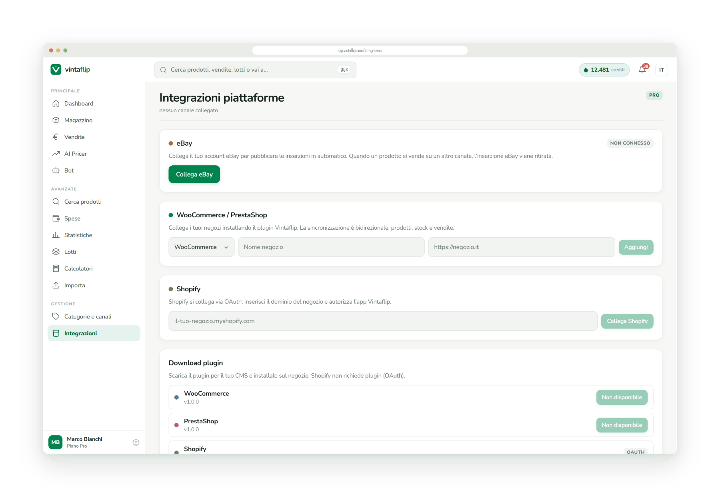This screenshot has height=497, width=720.
Task: Open AI Pricer trend icon
Action: [56, 153]
